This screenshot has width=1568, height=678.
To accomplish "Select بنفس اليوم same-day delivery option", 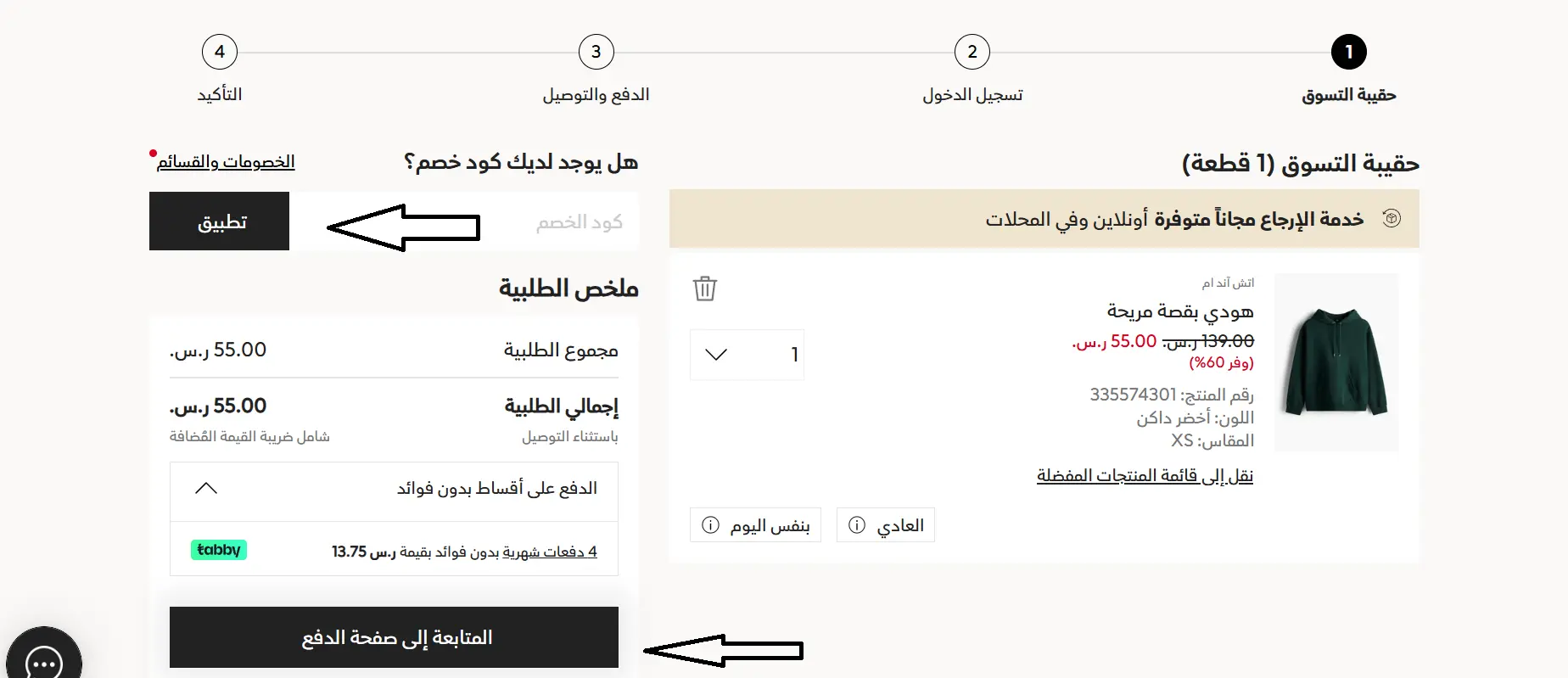I will 770,526.
